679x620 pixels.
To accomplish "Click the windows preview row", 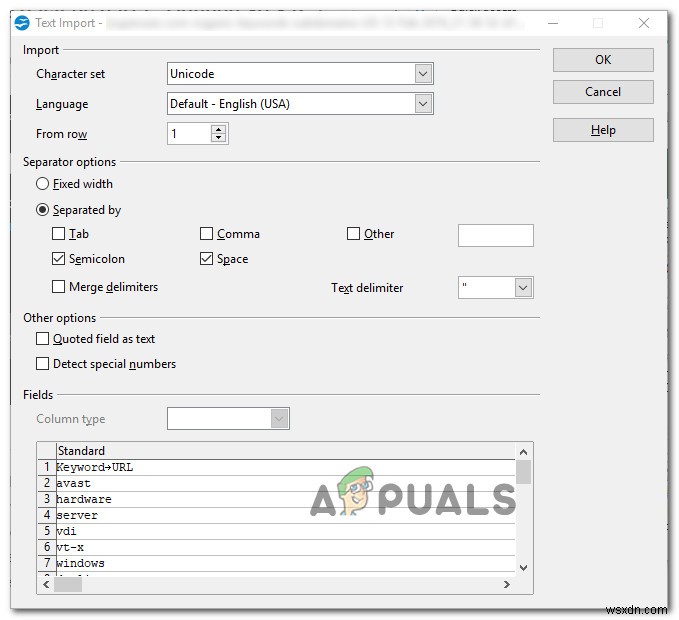I will coord(277,564).
